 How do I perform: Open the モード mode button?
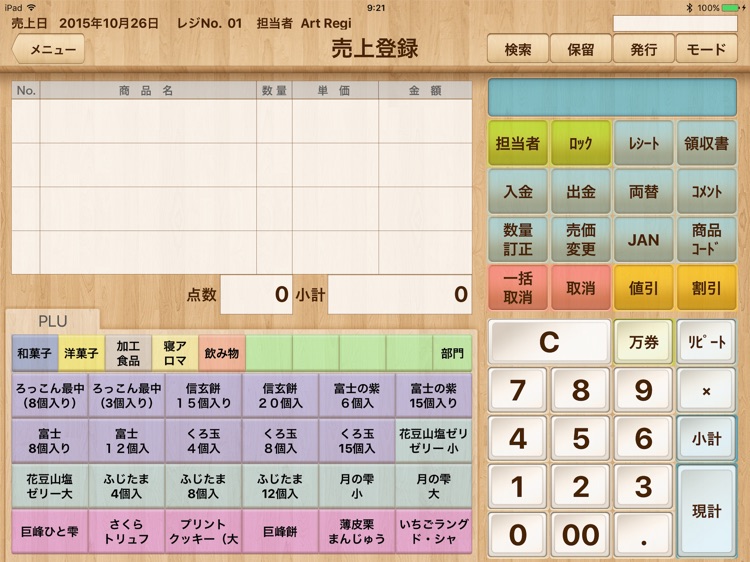pyautogui.click(x=706, y=49)
